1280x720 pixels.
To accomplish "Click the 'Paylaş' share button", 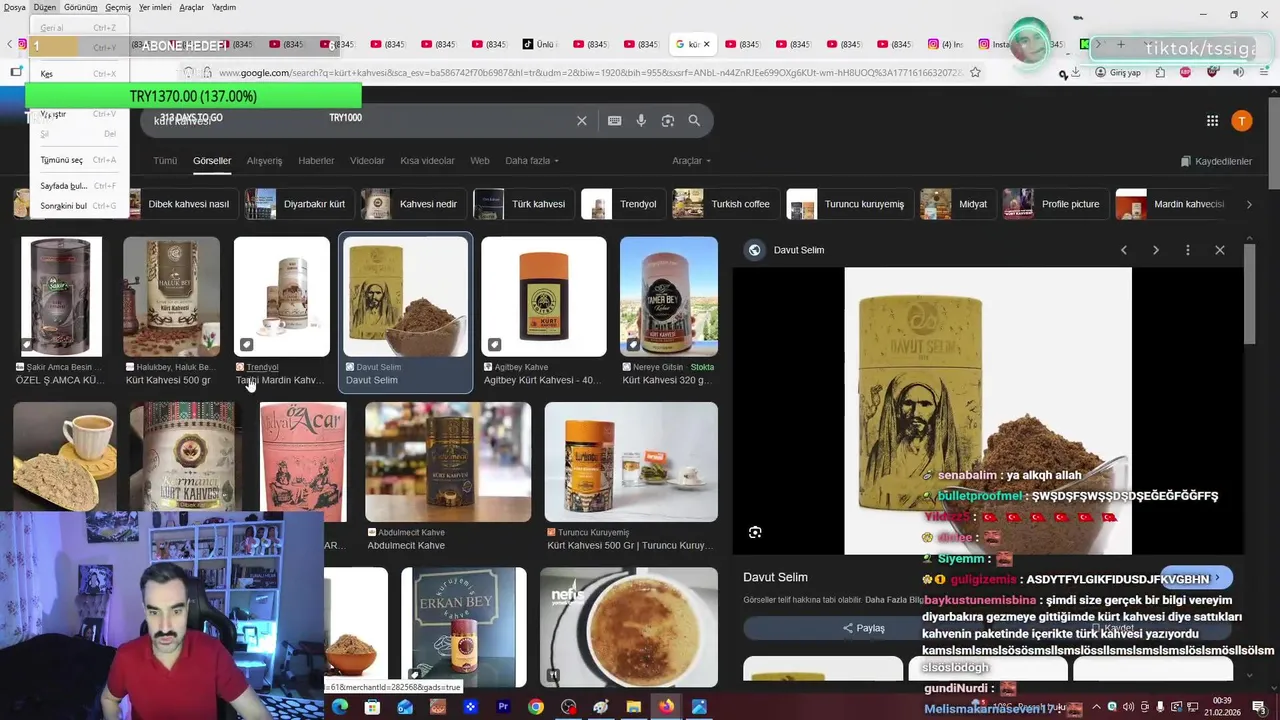I will 864,628.
